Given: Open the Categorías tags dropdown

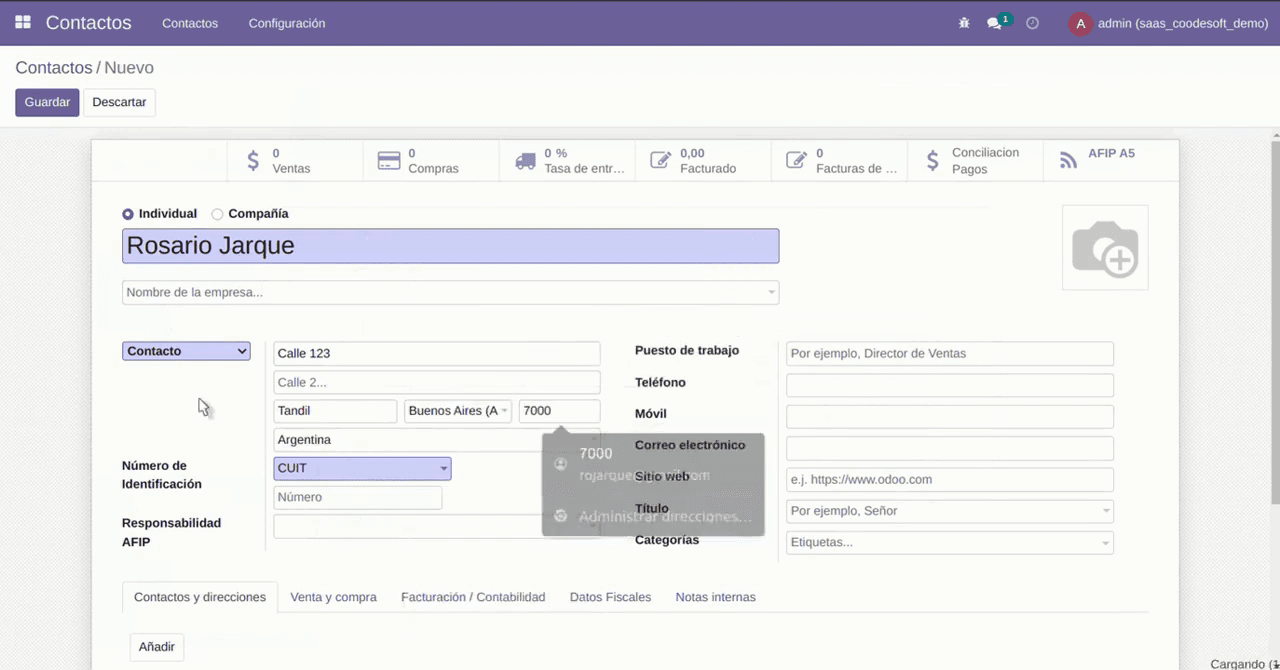Looking at the screenshot, I should pos(950,542).
